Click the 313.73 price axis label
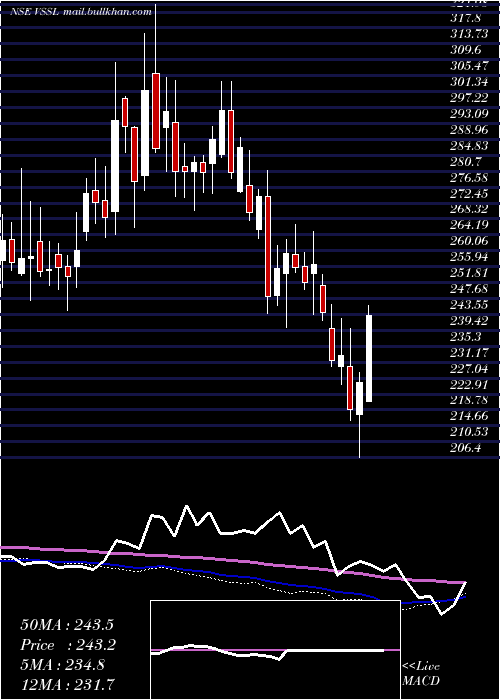 (x=469, y=35)
